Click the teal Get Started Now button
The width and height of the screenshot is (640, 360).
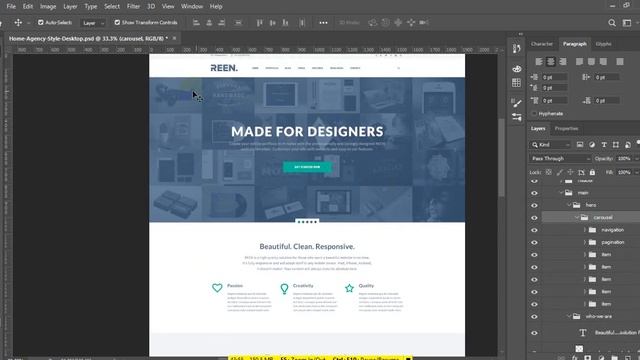307,167
